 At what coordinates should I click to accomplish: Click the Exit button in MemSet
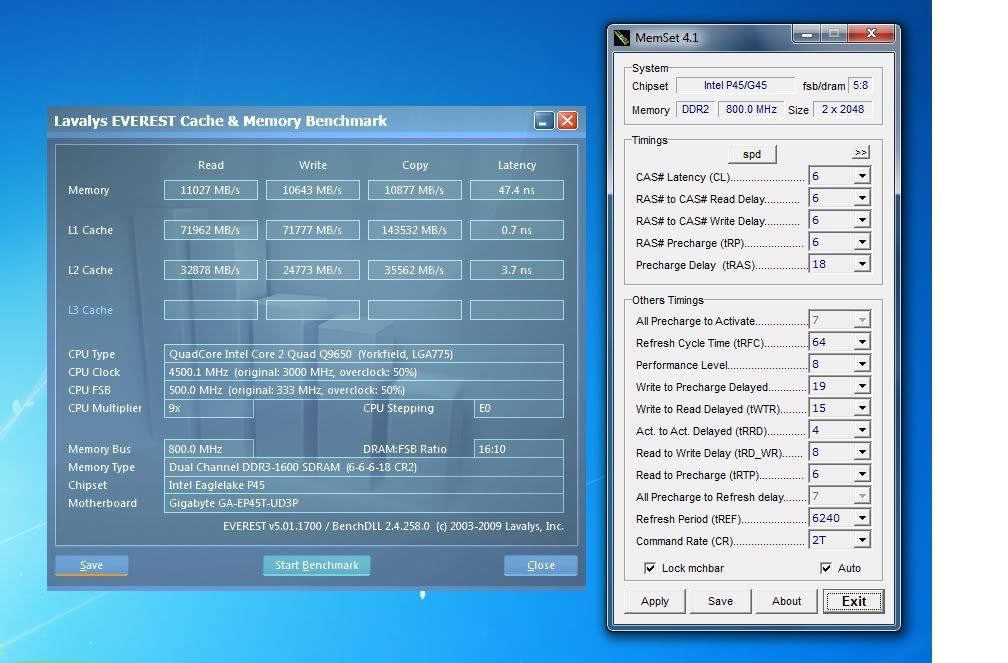tap(854, 601)
